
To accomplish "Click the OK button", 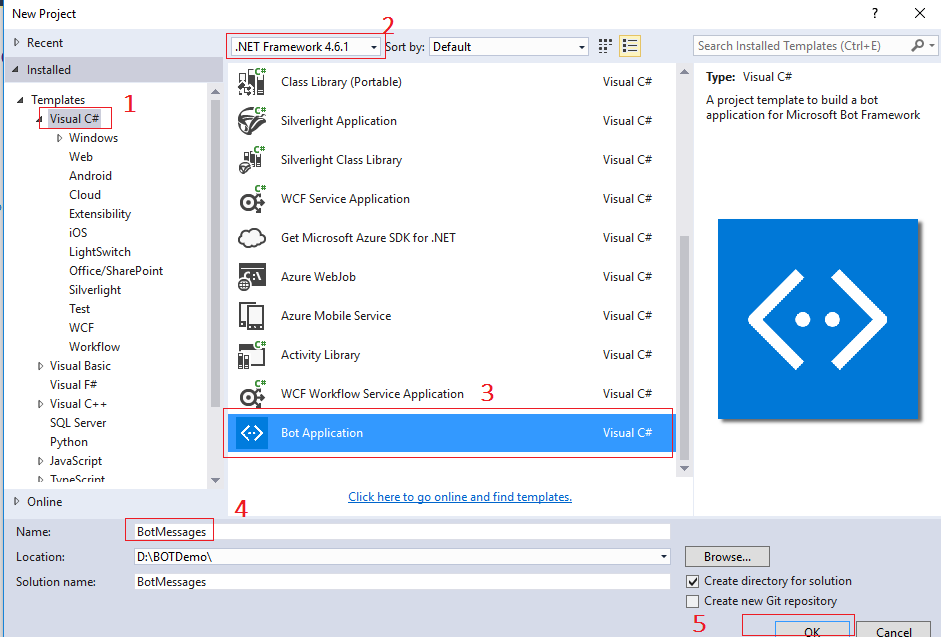I will point(812,630).
